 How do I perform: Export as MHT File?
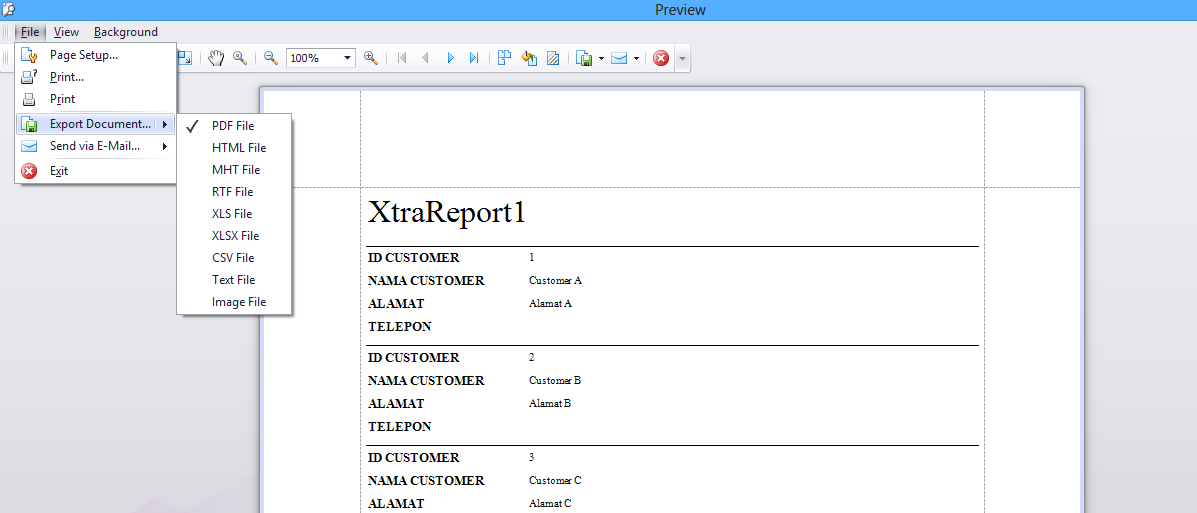tap(234, 170)
